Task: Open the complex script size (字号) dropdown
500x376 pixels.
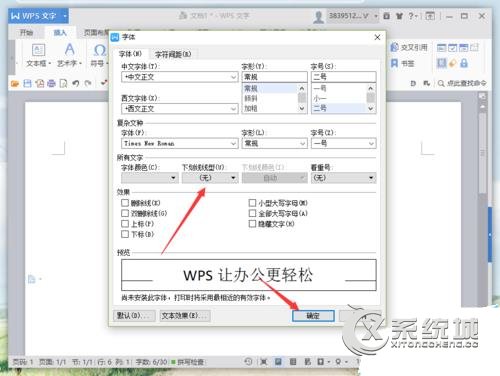Action: pyautogui.click(x=371, y=143)
